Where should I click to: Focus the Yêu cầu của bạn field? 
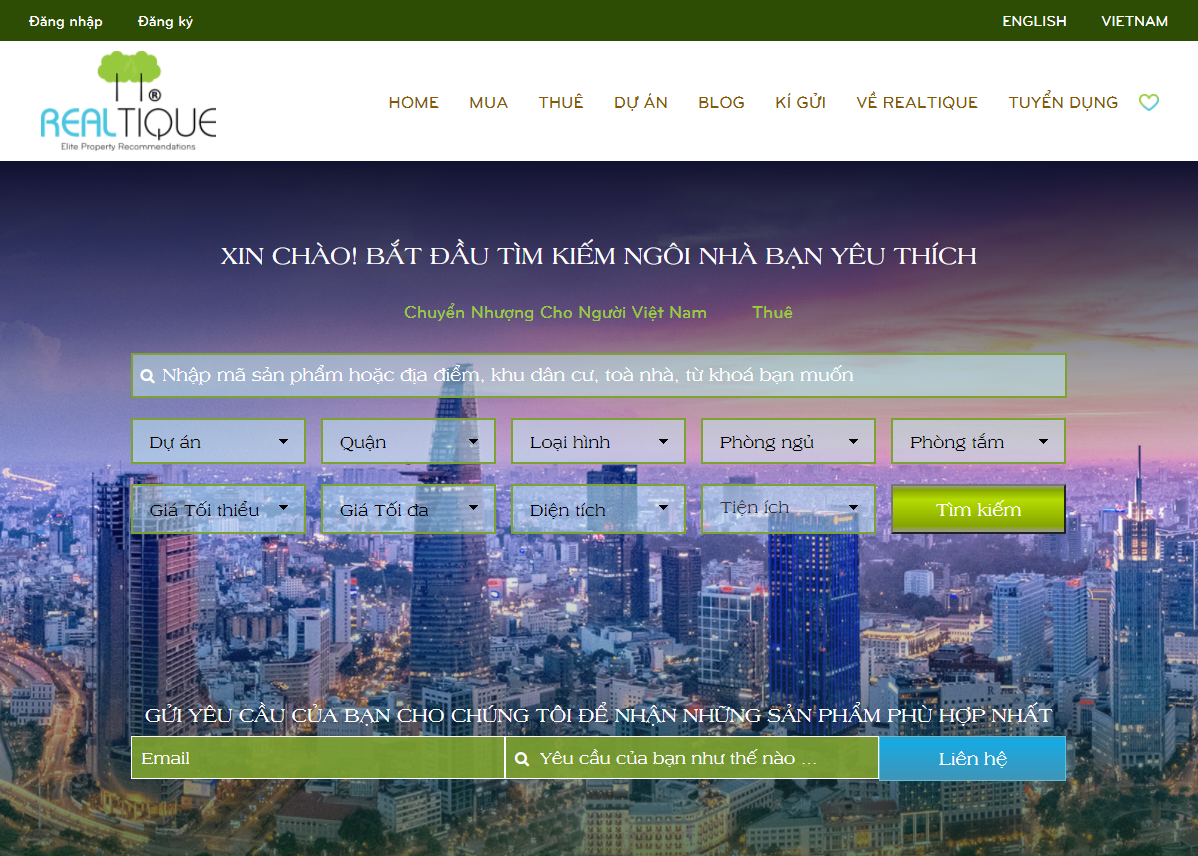pyautogui.click(x=692, y=758)
